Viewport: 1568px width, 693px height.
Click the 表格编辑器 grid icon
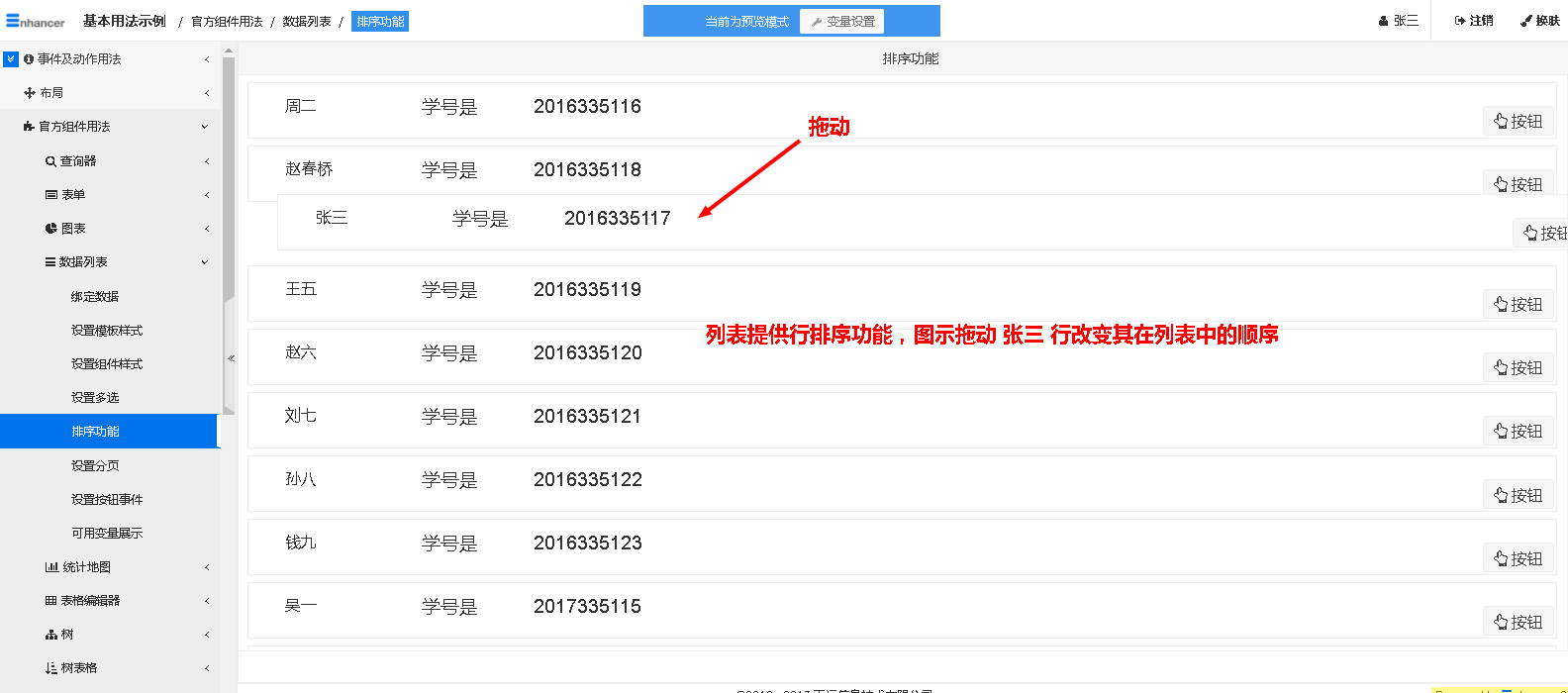(x=50, y=601)
